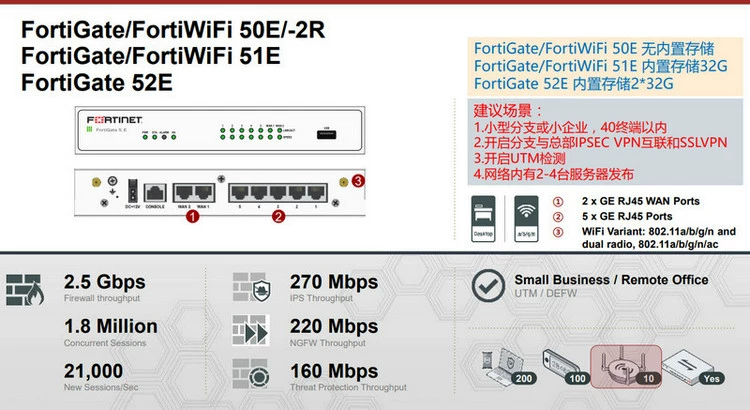This screenshot has width=750, height=410.
Task: Click the "2.5 Gbps" firewall throughput value
Action: click(105, 282)
